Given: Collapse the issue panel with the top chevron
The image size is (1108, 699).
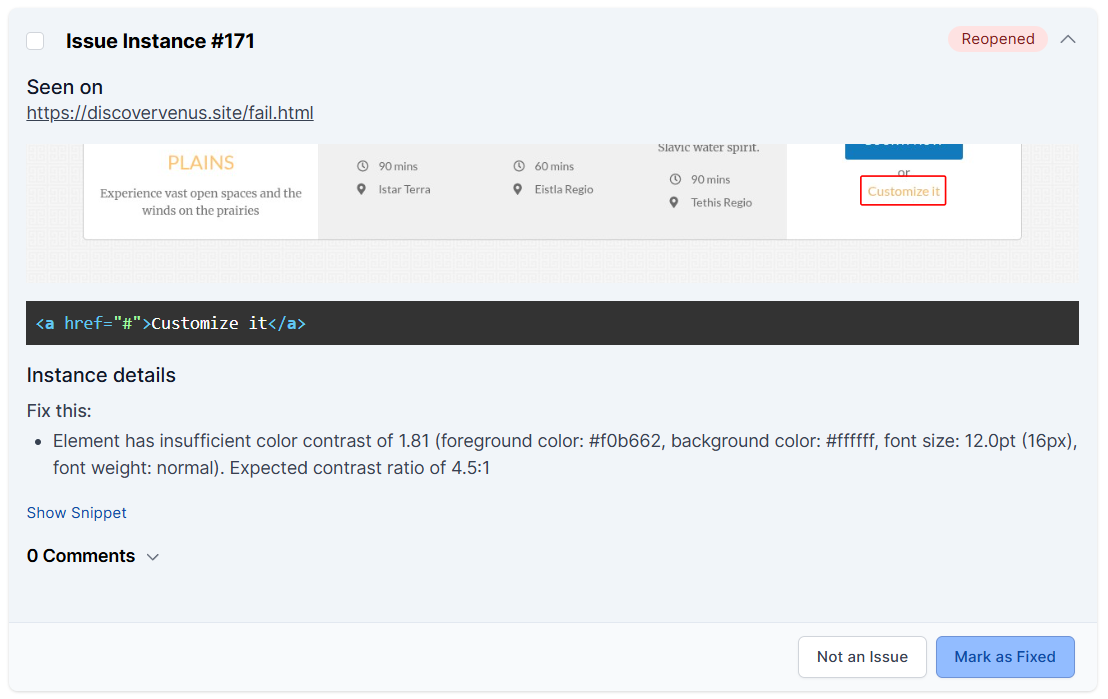Looking at the screenshot, I should (1068, 40).
